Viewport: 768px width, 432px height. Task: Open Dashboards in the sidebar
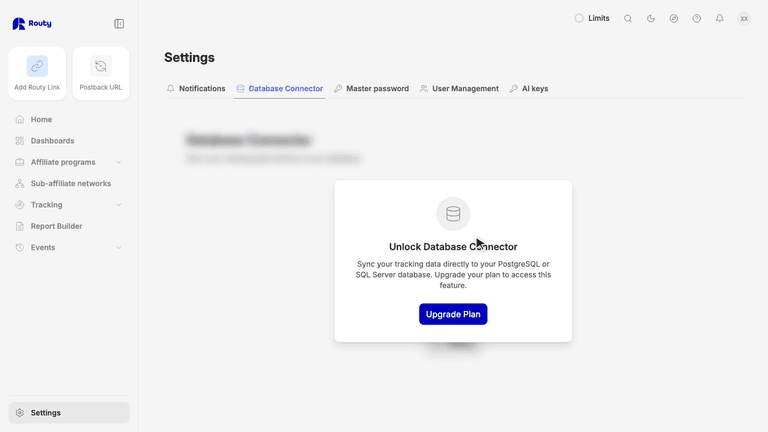pyautogui.click(x=52, y=141)
